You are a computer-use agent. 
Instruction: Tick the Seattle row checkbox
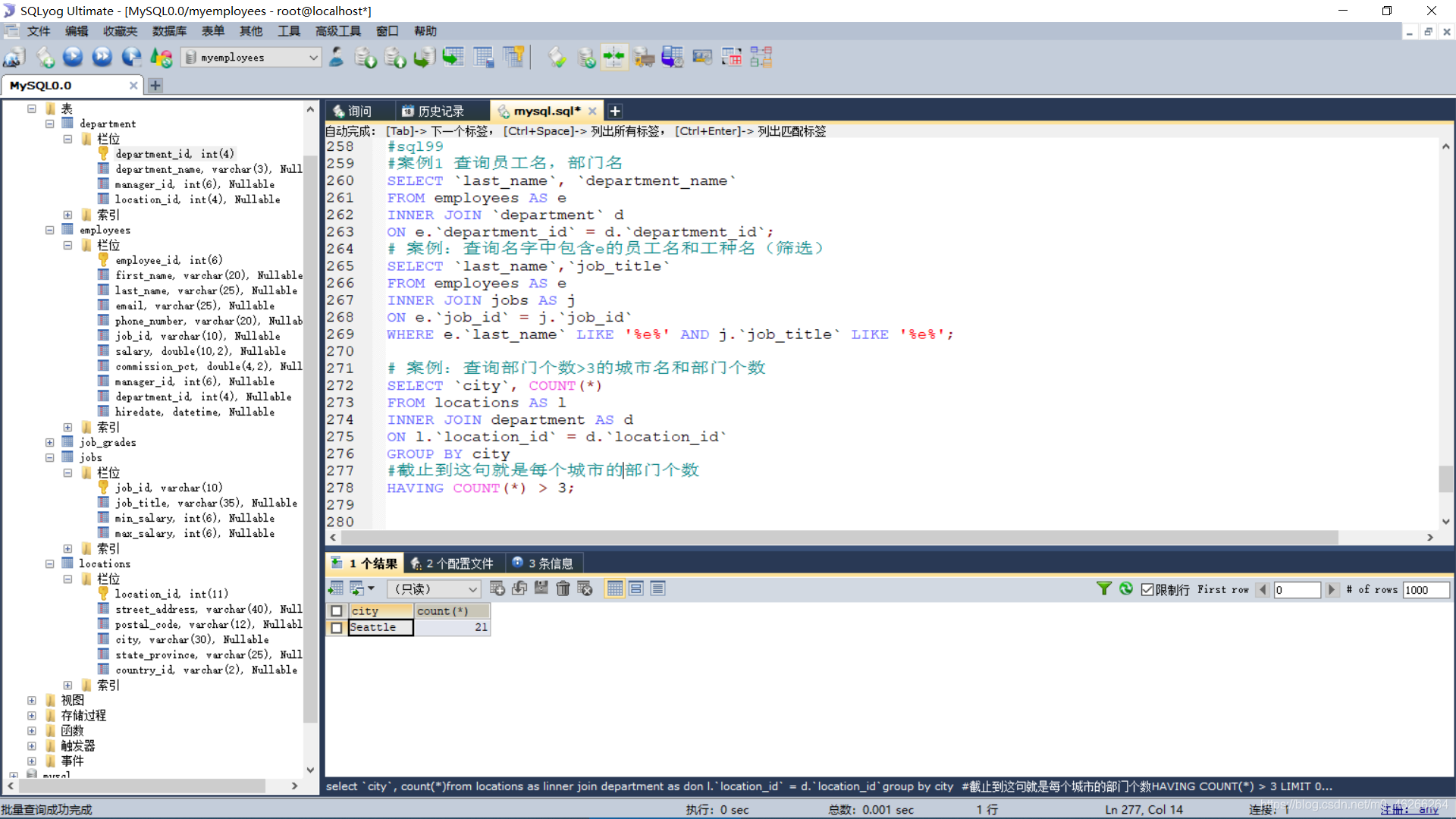pos(337,628)
